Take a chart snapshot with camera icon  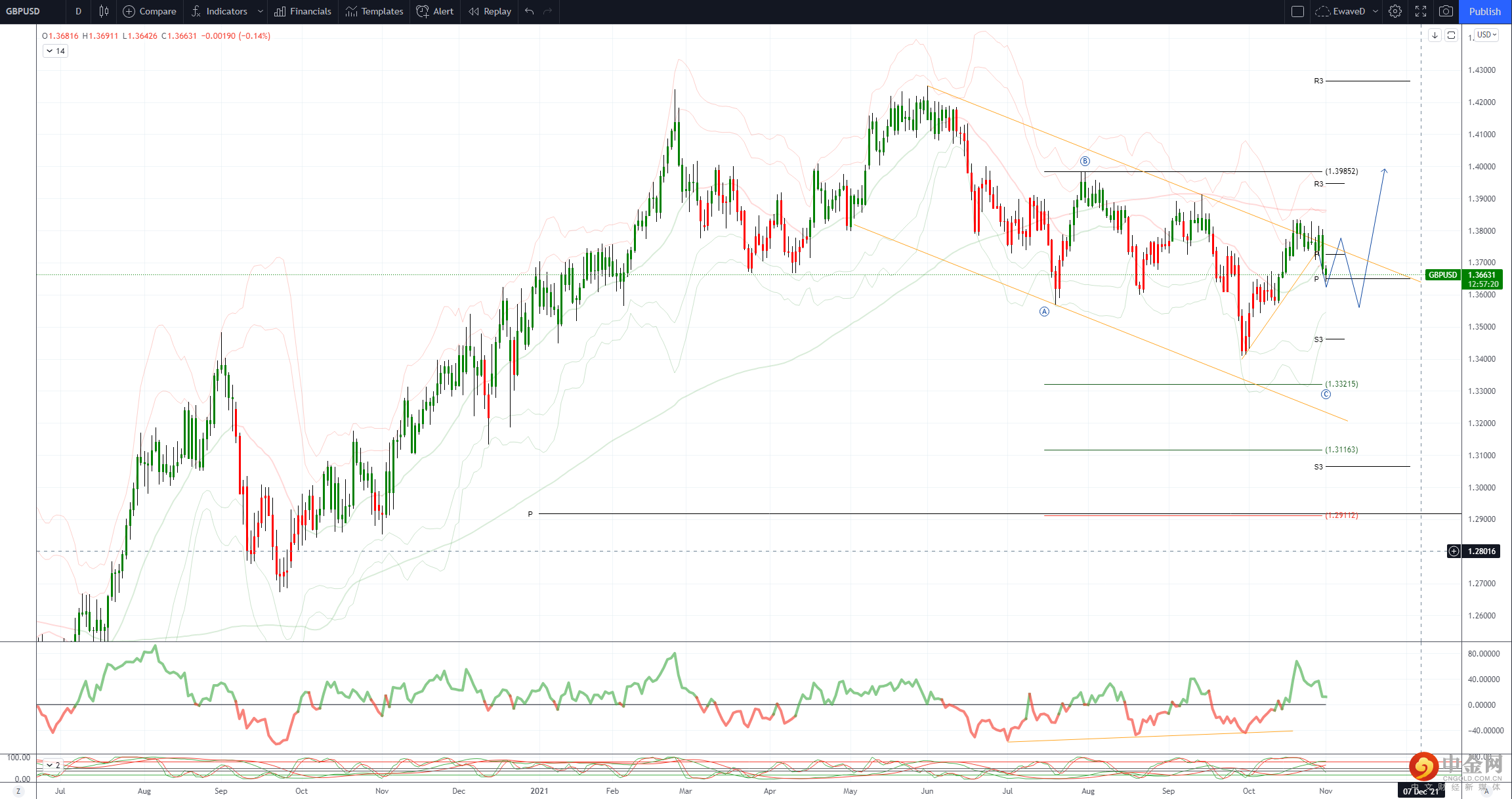tap(1446, 11)
